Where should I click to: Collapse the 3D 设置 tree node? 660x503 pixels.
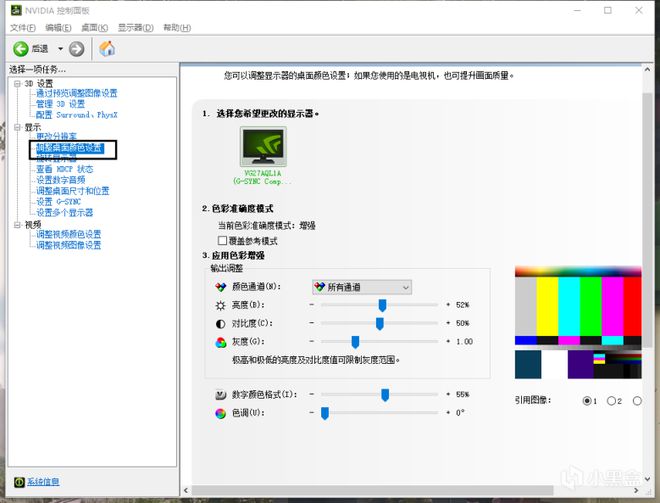pyautogui.click(x=17, y=83)
